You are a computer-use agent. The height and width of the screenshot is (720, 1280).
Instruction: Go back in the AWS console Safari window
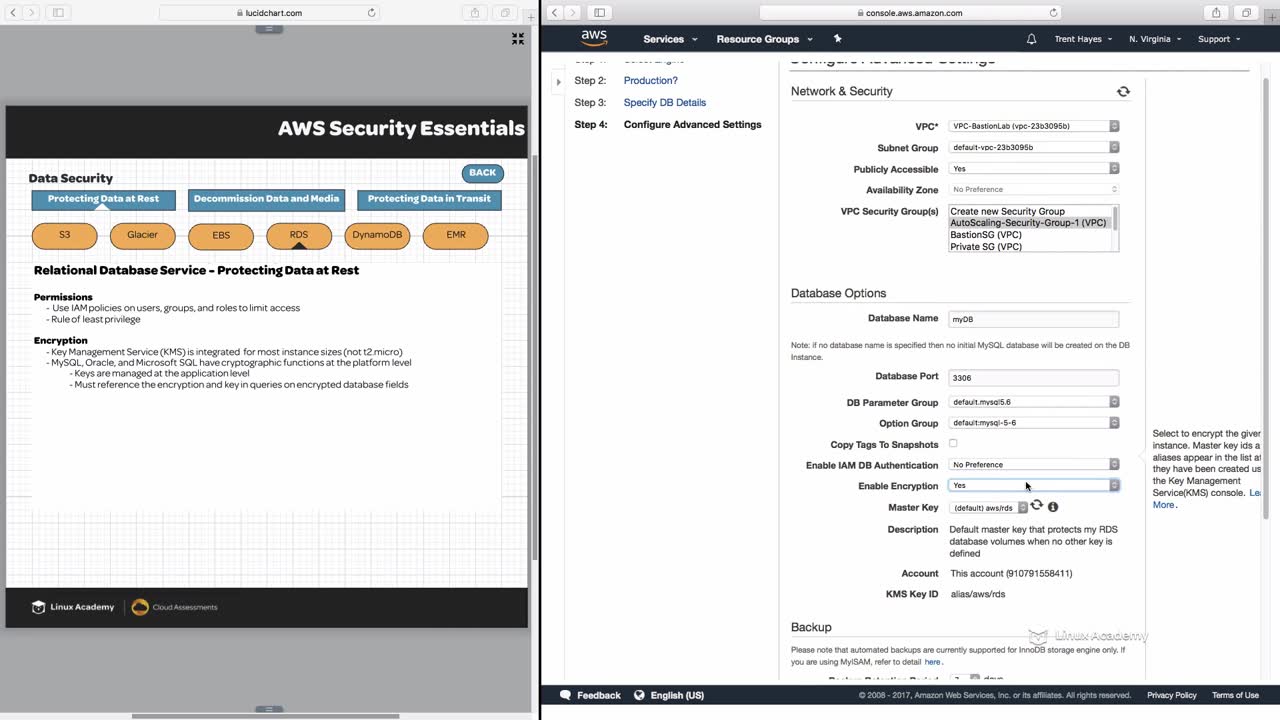[556, 13]
